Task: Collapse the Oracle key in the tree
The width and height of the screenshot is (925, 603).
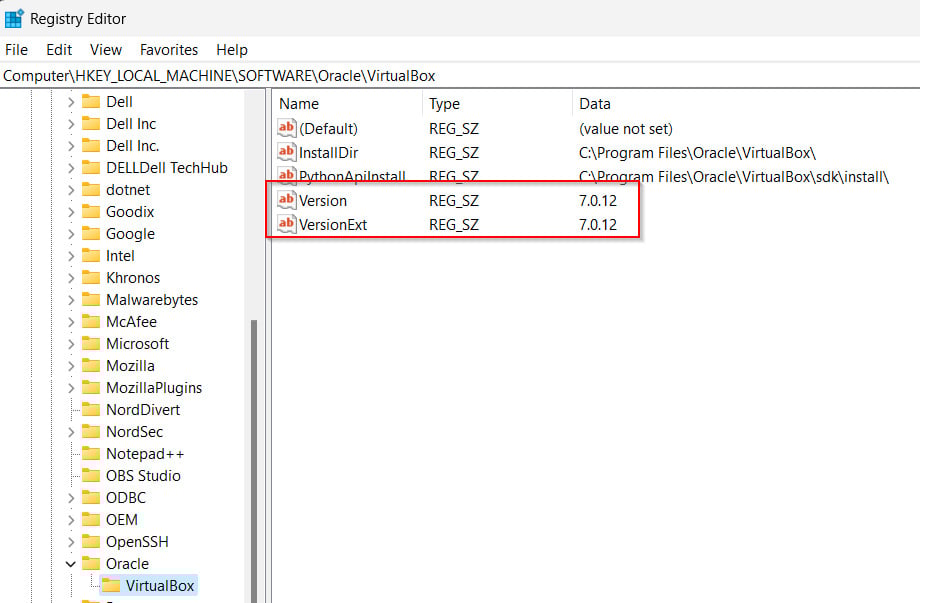Action: click(71, 564)
